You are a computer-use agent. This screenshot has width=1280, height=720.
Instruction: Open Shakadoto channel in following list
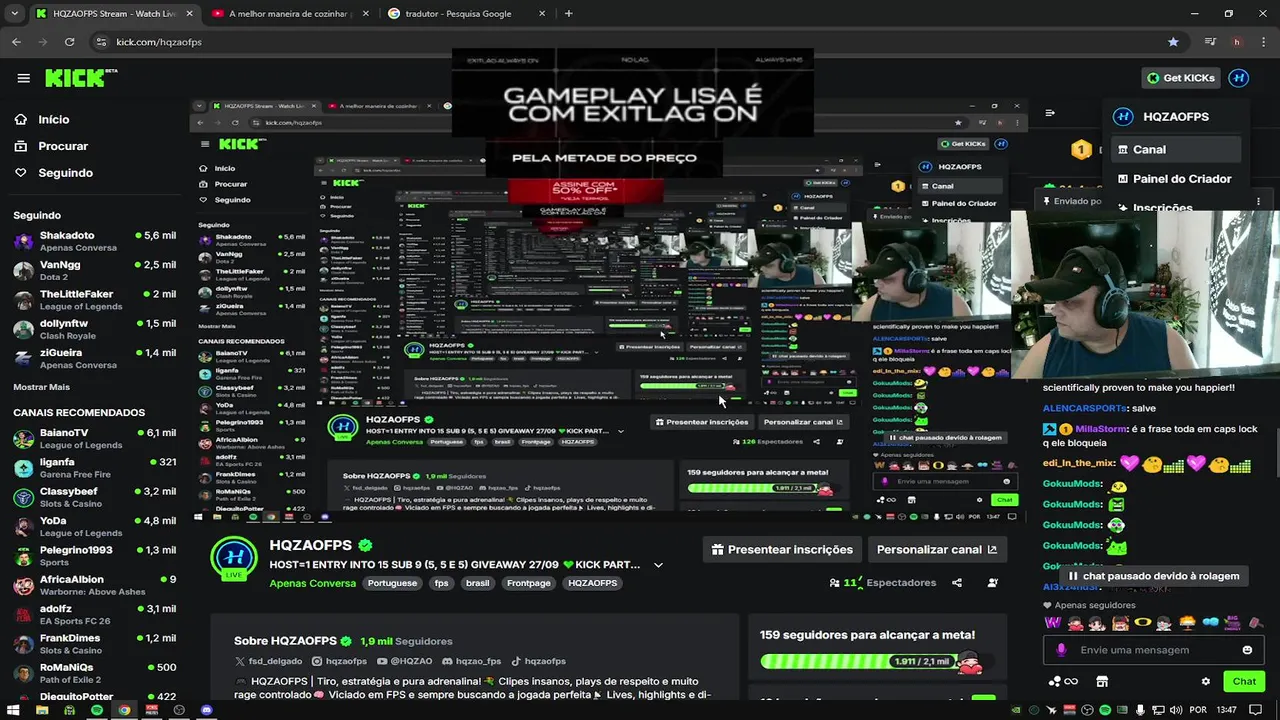pos(94,241)
